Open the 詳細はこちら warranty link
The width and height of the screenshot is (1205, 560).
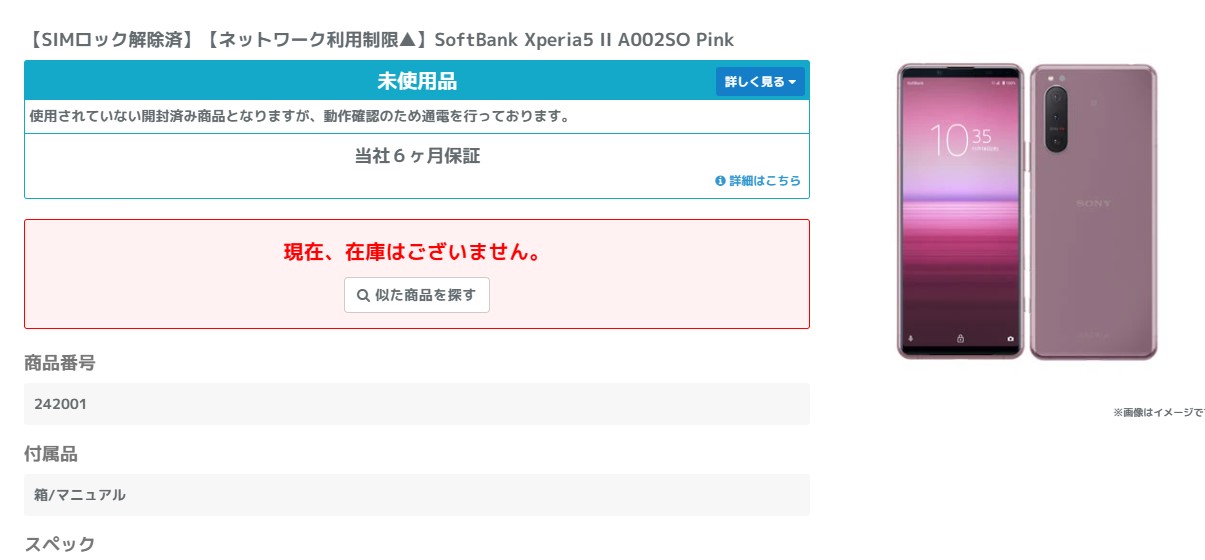pos(764,181)
